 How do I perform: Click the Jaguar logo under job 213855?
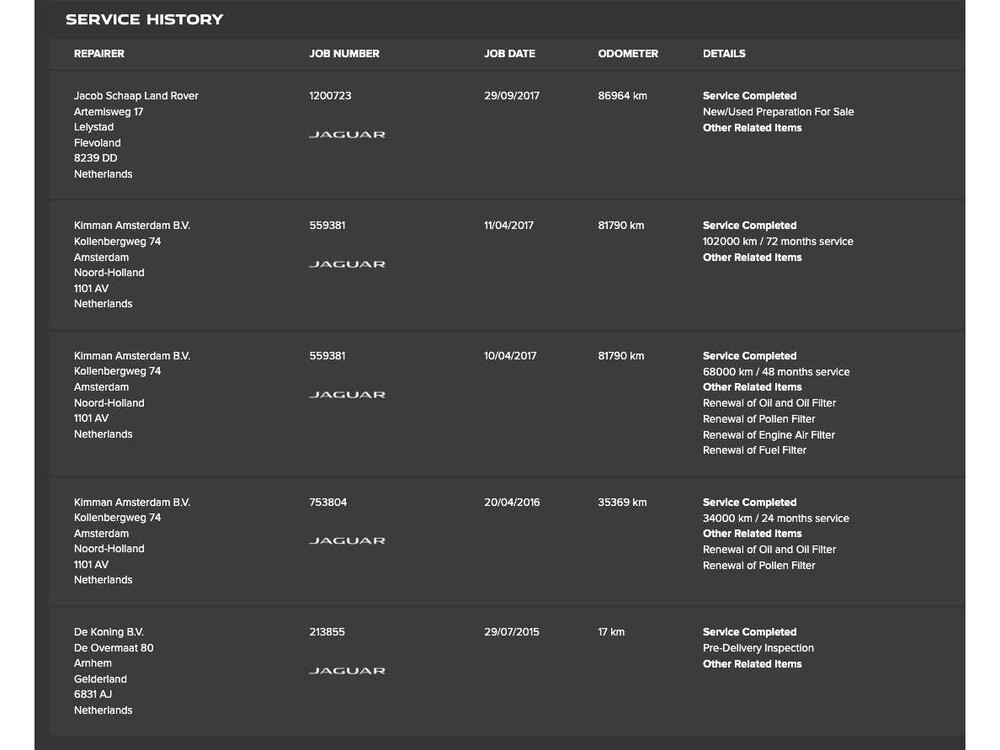(x=347, y=671)
